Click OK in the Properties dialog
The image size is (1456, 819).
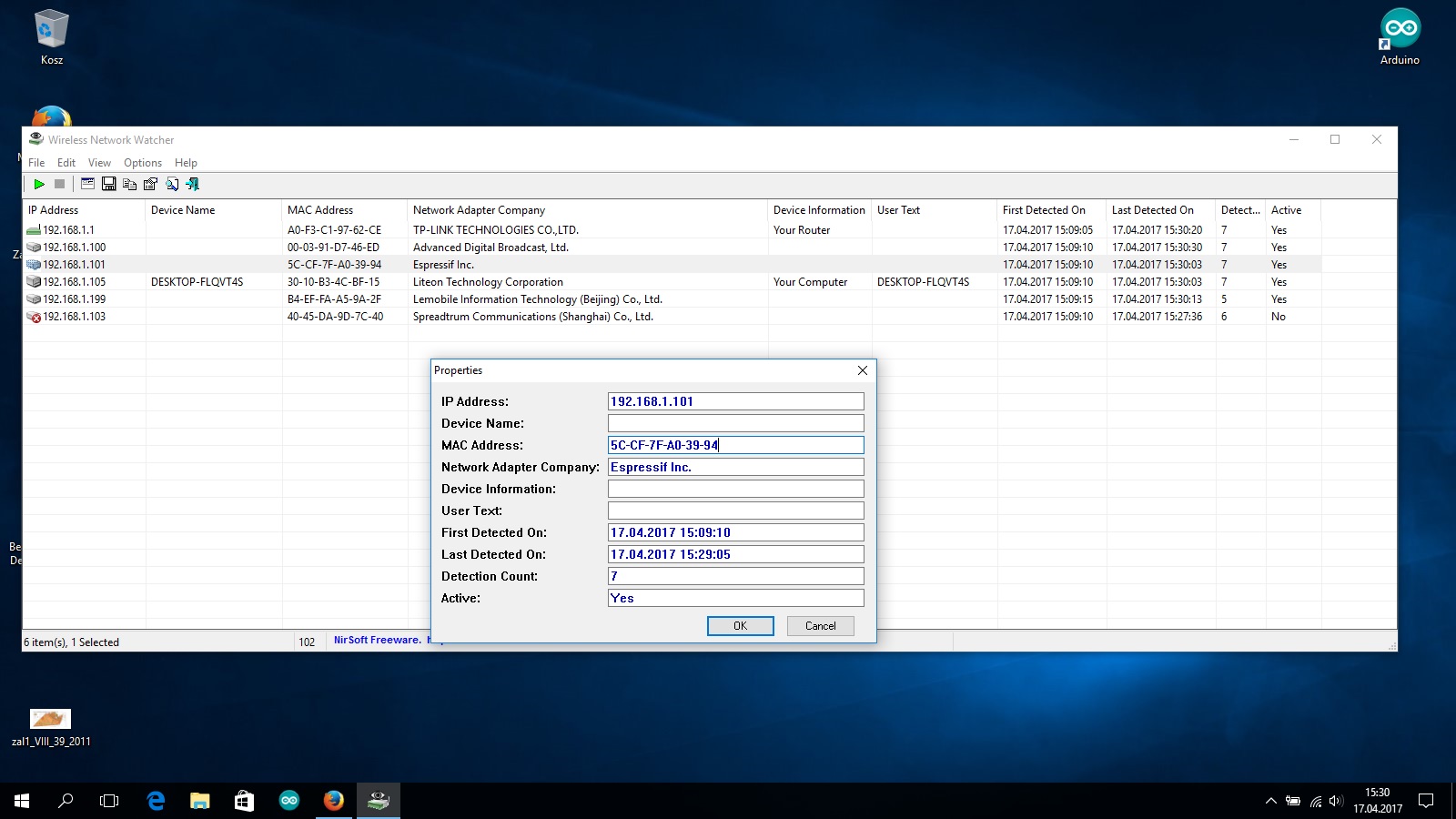click(741, 626)
